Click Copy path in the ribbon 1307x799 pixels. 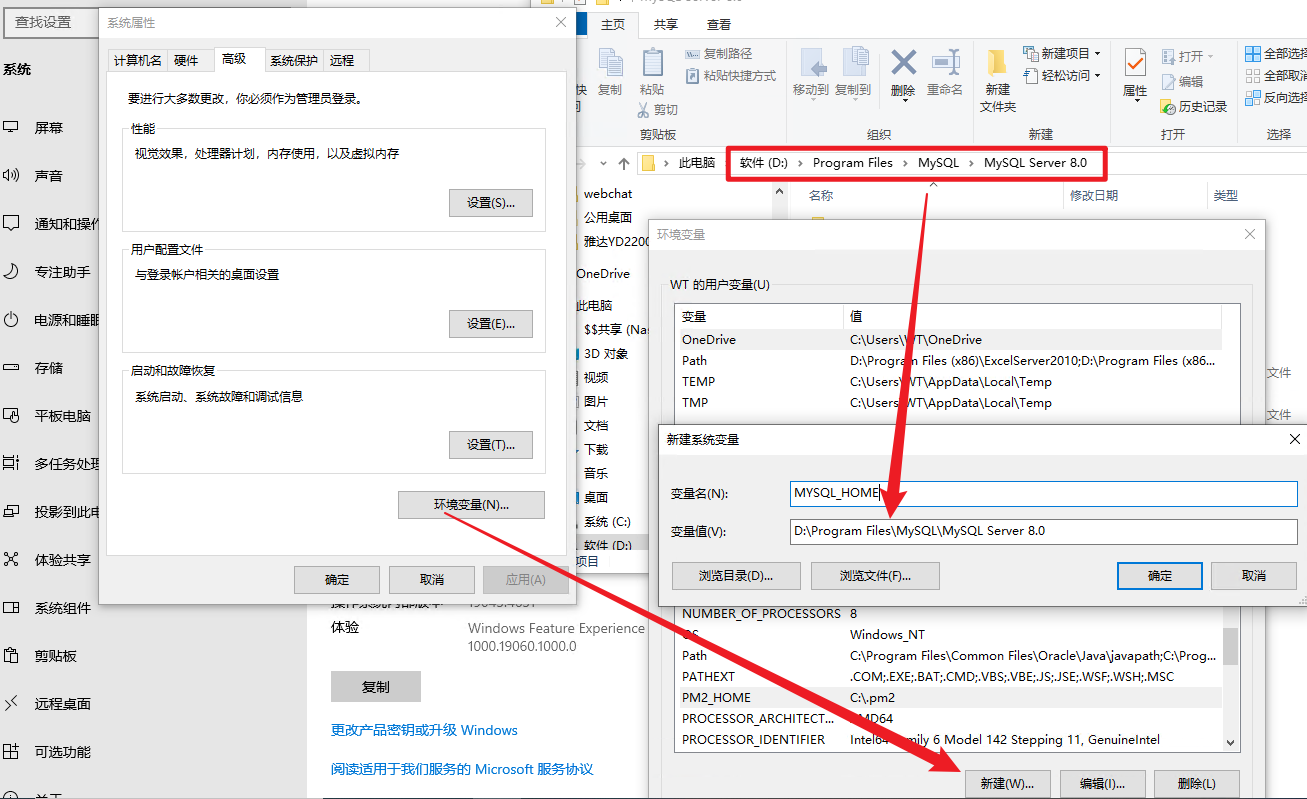coord(720,54)
